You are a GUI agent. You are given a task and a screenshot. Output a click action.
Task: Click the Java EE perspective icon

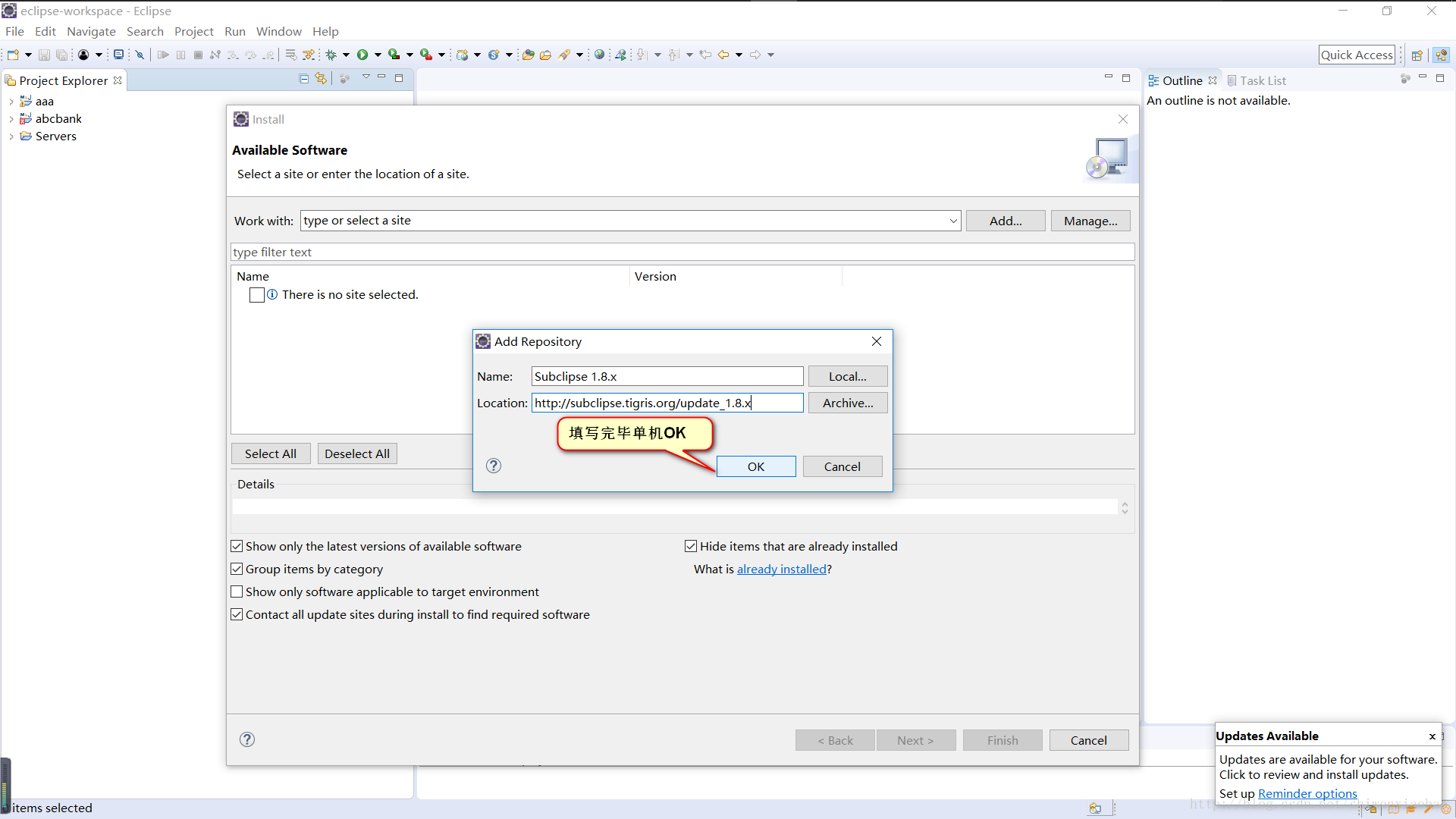click(x=1442, y=55)
